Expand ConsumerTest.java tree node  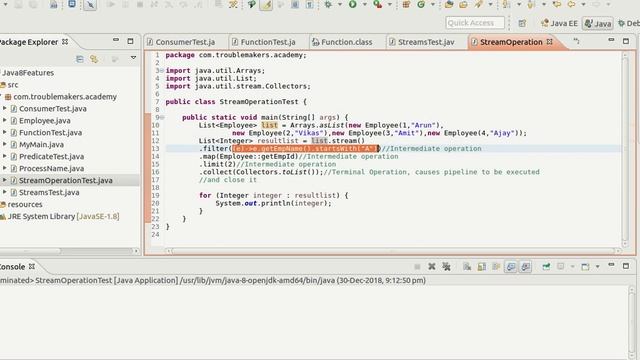pos(4,108)
